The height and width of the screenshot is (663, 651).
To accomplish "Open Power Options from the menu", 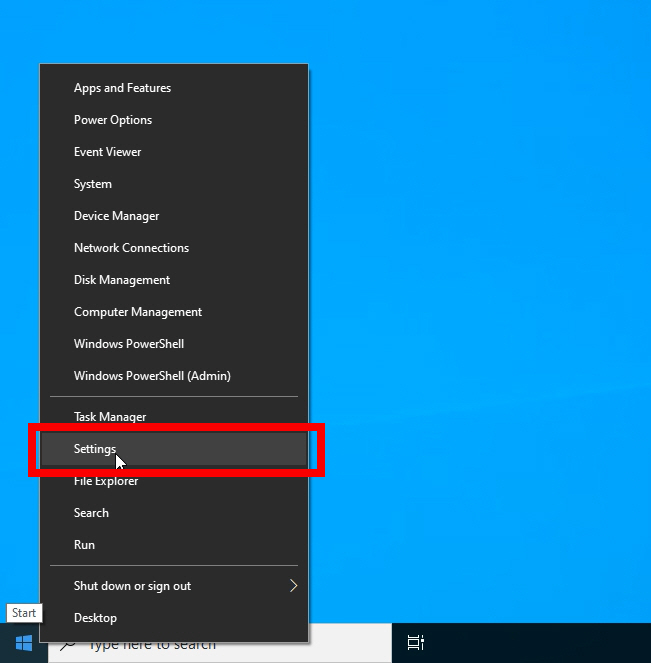I will (174, 120).
